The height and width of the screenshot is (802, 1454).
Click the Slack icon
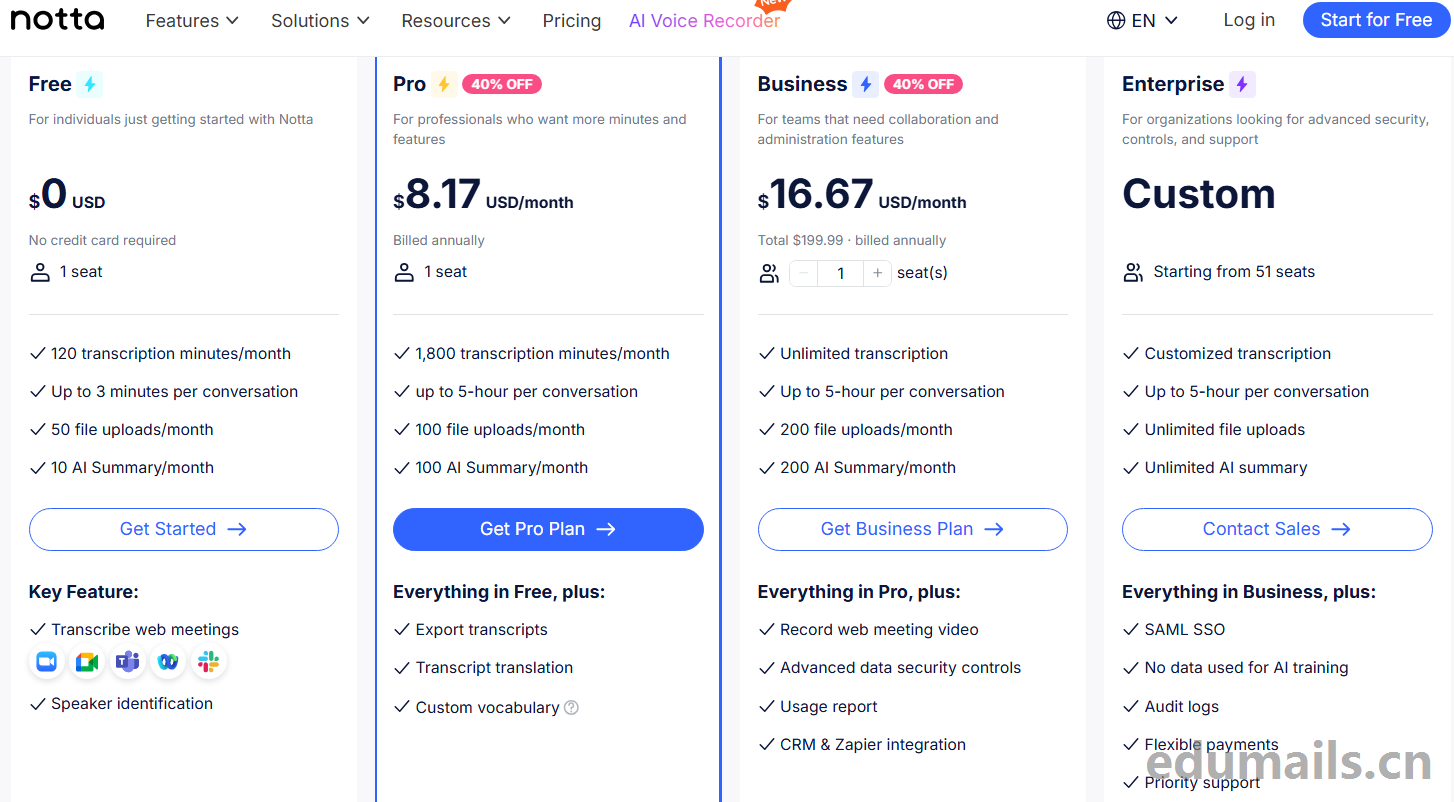coord(208,662)
